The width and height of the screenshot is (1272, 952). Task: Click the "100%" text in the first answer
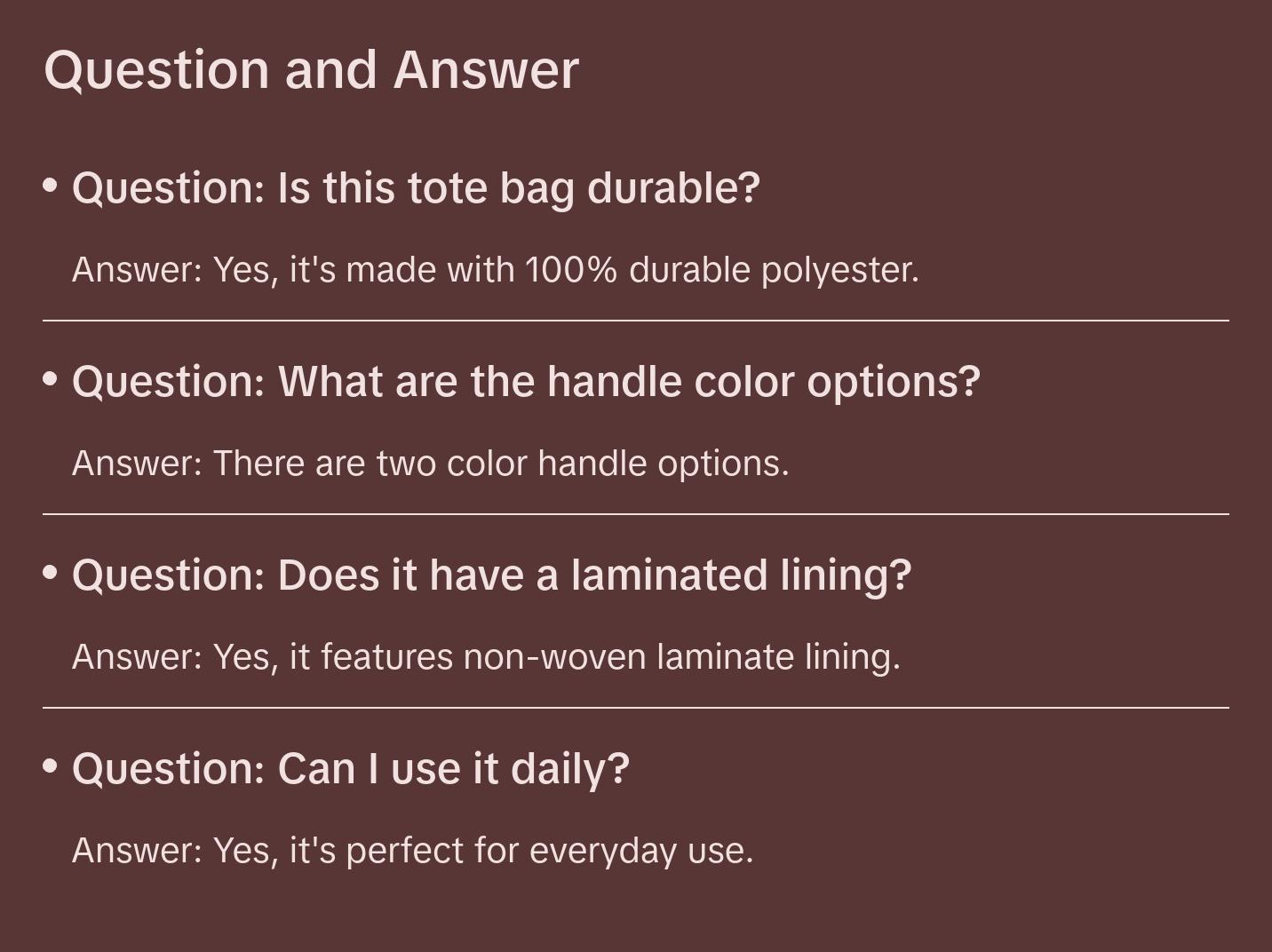coord(571,270)
